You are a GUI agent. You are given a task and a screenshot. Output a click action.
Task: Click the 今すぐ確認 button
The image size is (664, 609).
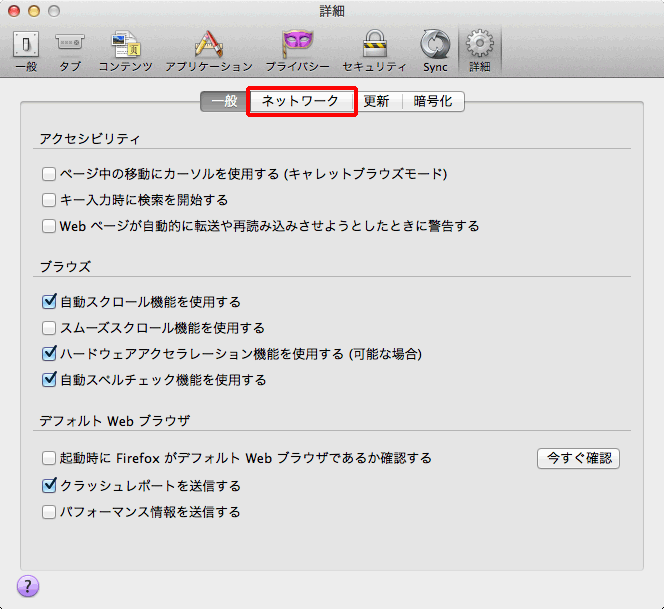(x=578, y=458)
